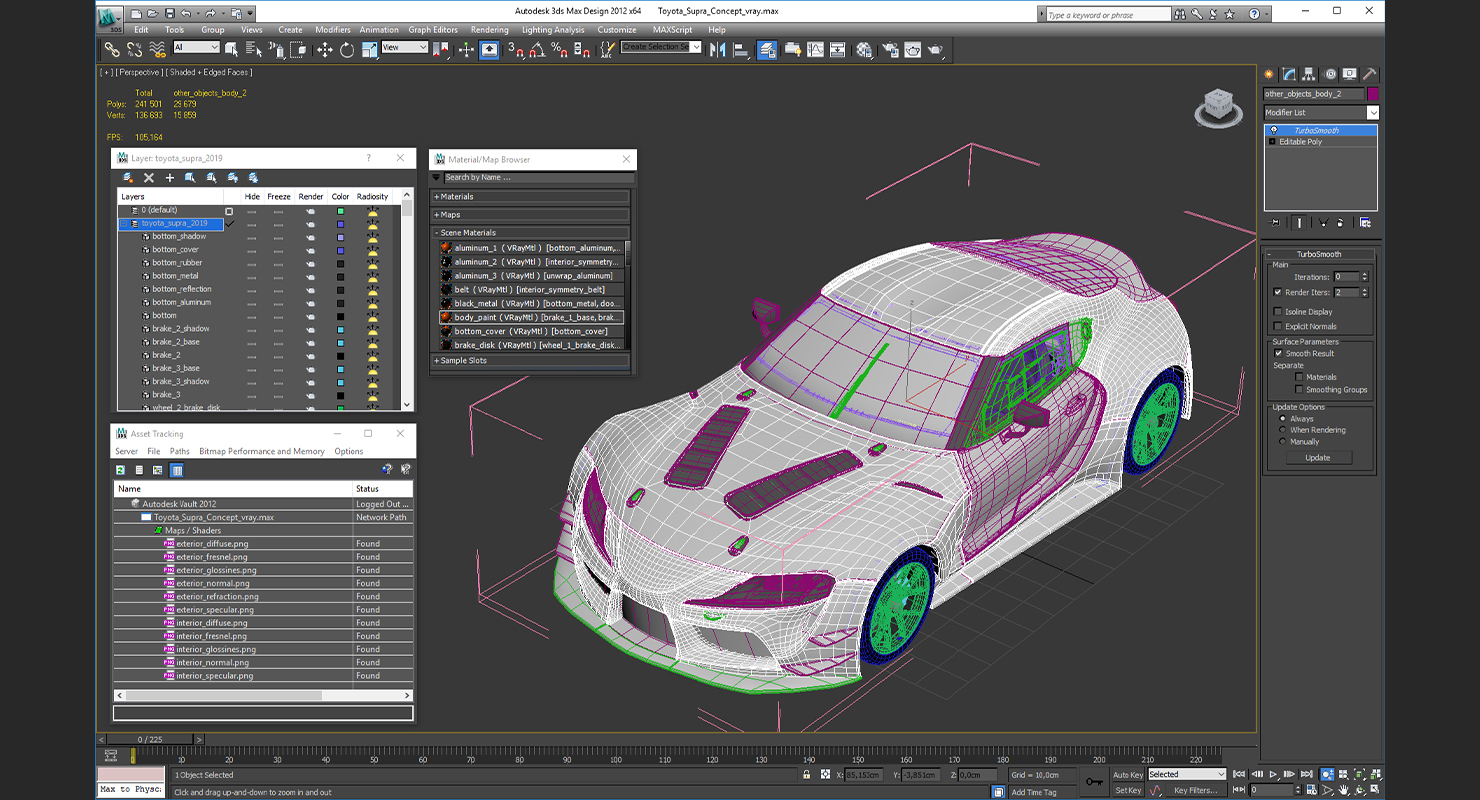Click Configure Modifier Sets icon

[x=1365, y=222]
